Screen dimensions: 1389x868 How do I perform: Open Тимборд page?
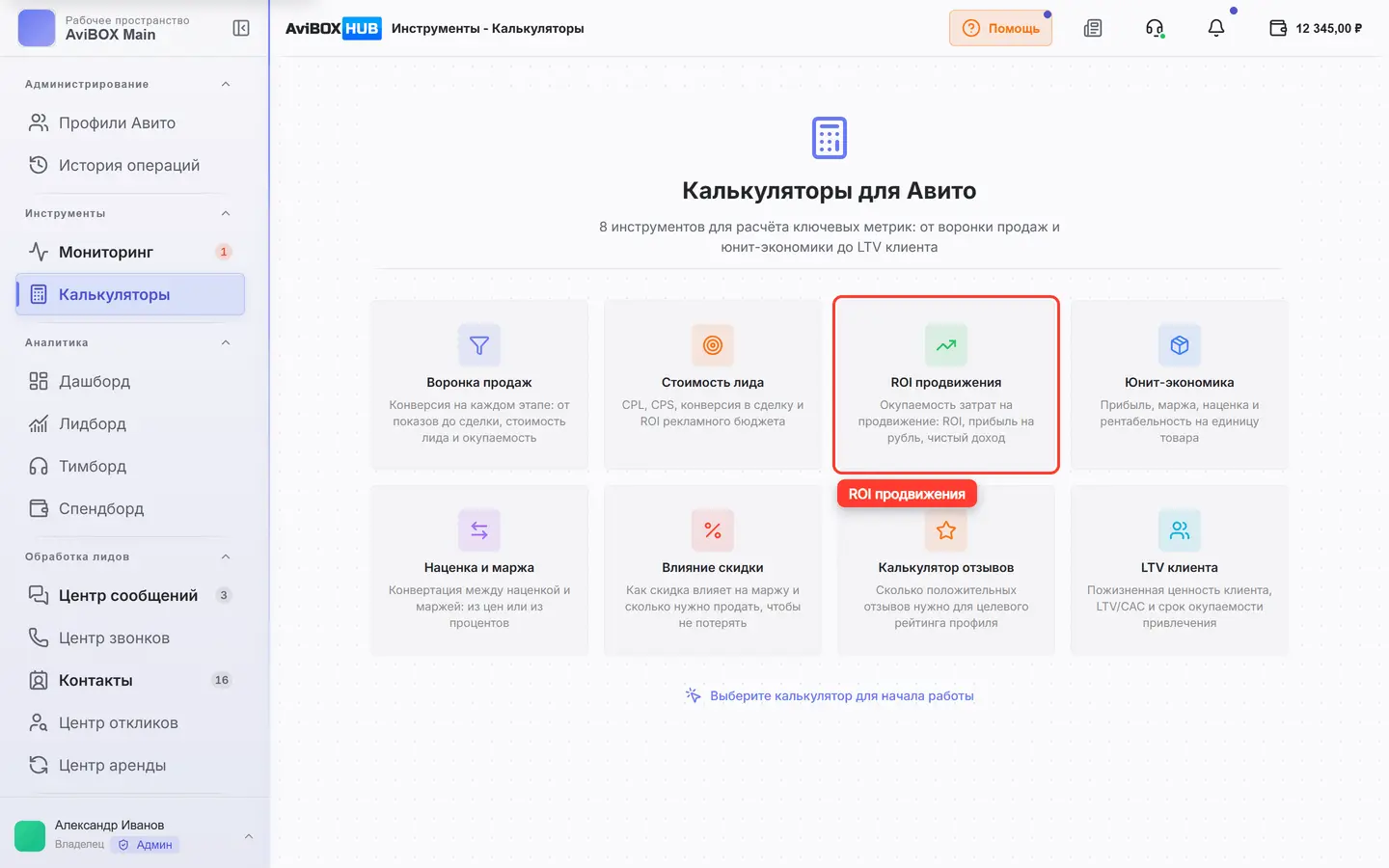[x=130, y=466]
